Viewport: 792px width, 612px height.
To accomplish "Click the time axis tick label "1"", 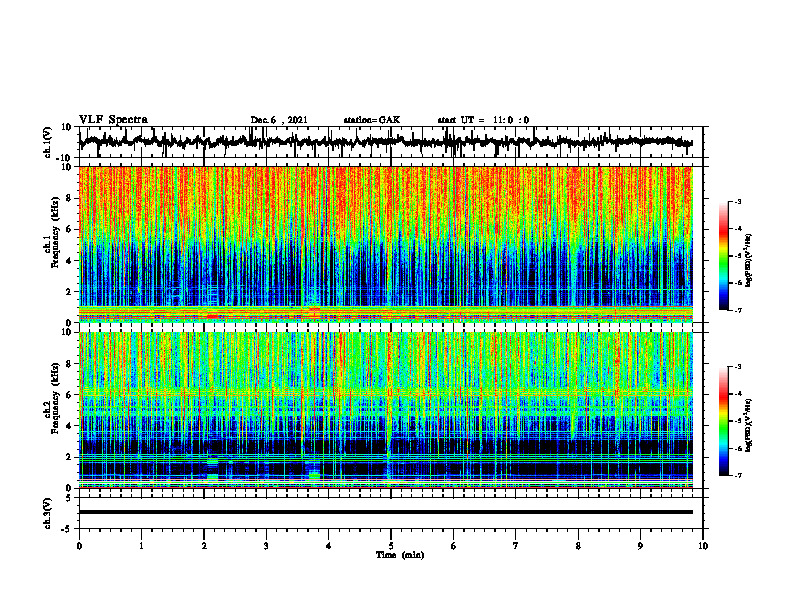I will click(141, 546).
